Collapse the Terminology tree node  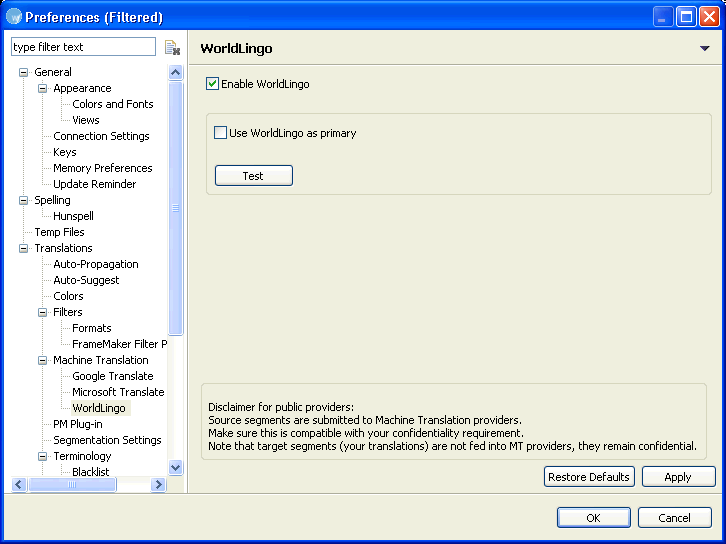click(42, 456)
